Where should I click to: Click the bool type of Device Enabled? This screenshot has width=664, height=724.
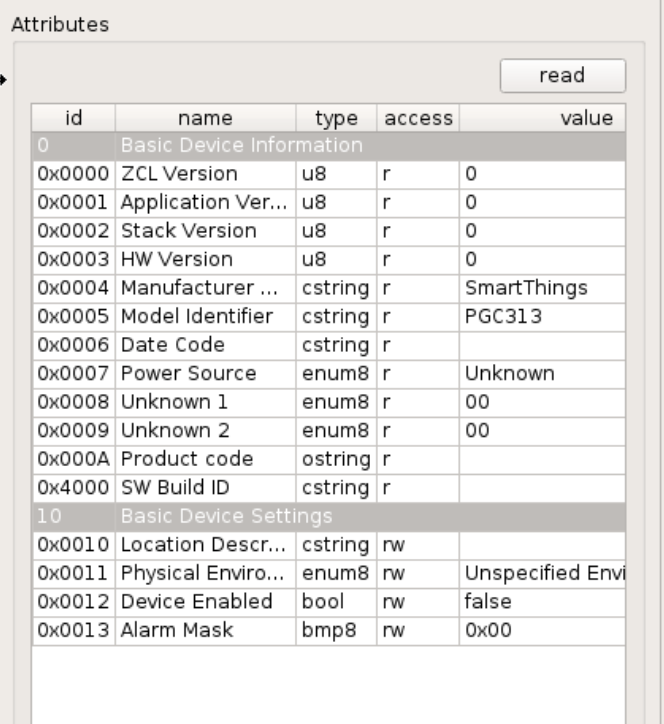tap(336, 602)
